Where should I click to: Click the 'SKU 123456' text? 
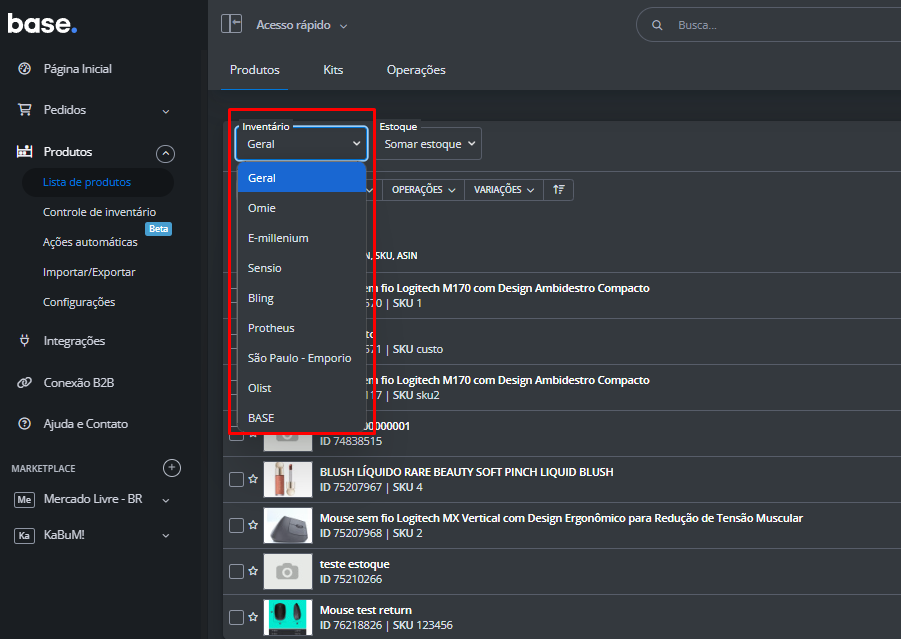coord(423,625)
